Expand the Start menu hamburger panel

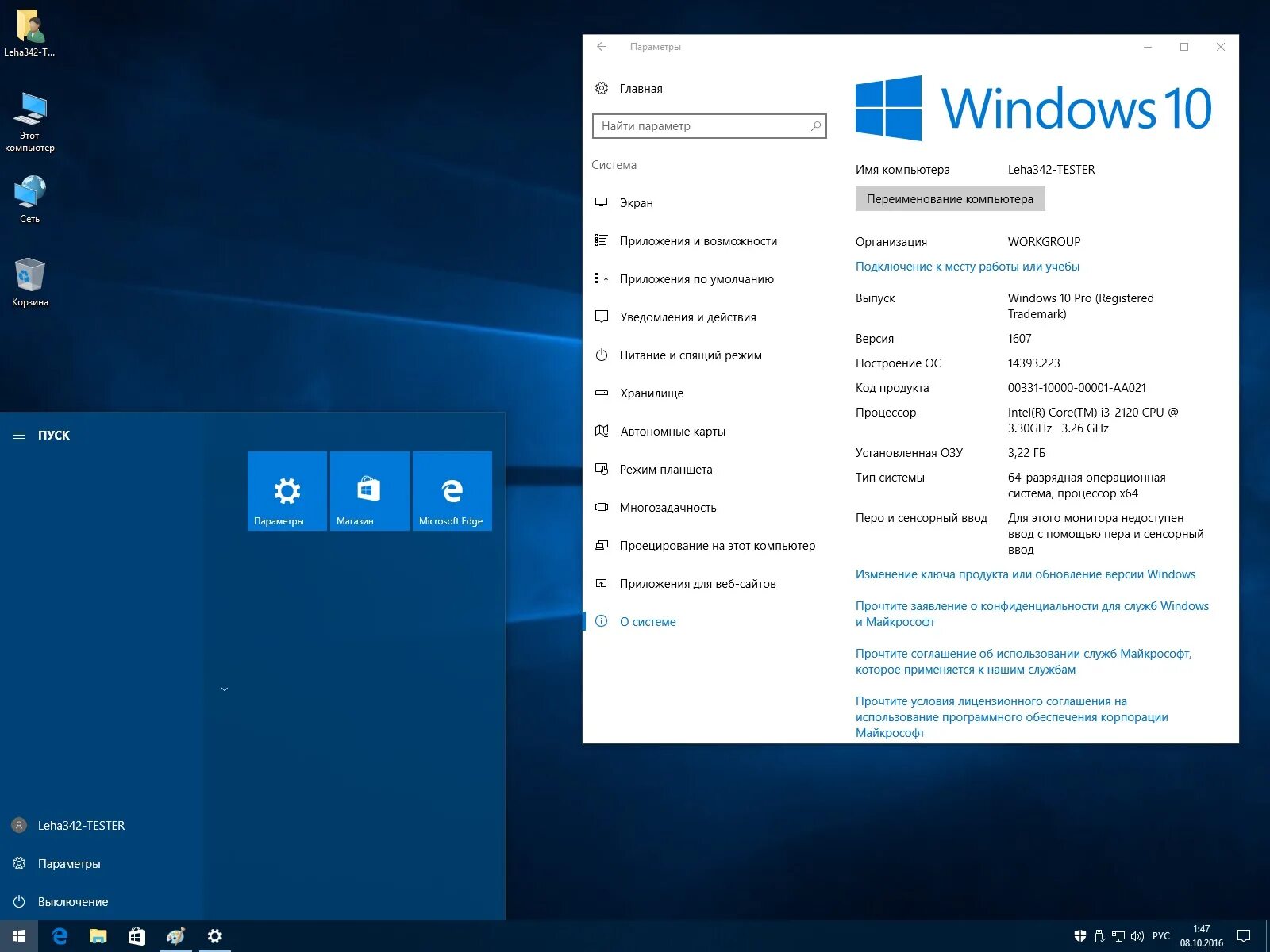tap(17, 435)
